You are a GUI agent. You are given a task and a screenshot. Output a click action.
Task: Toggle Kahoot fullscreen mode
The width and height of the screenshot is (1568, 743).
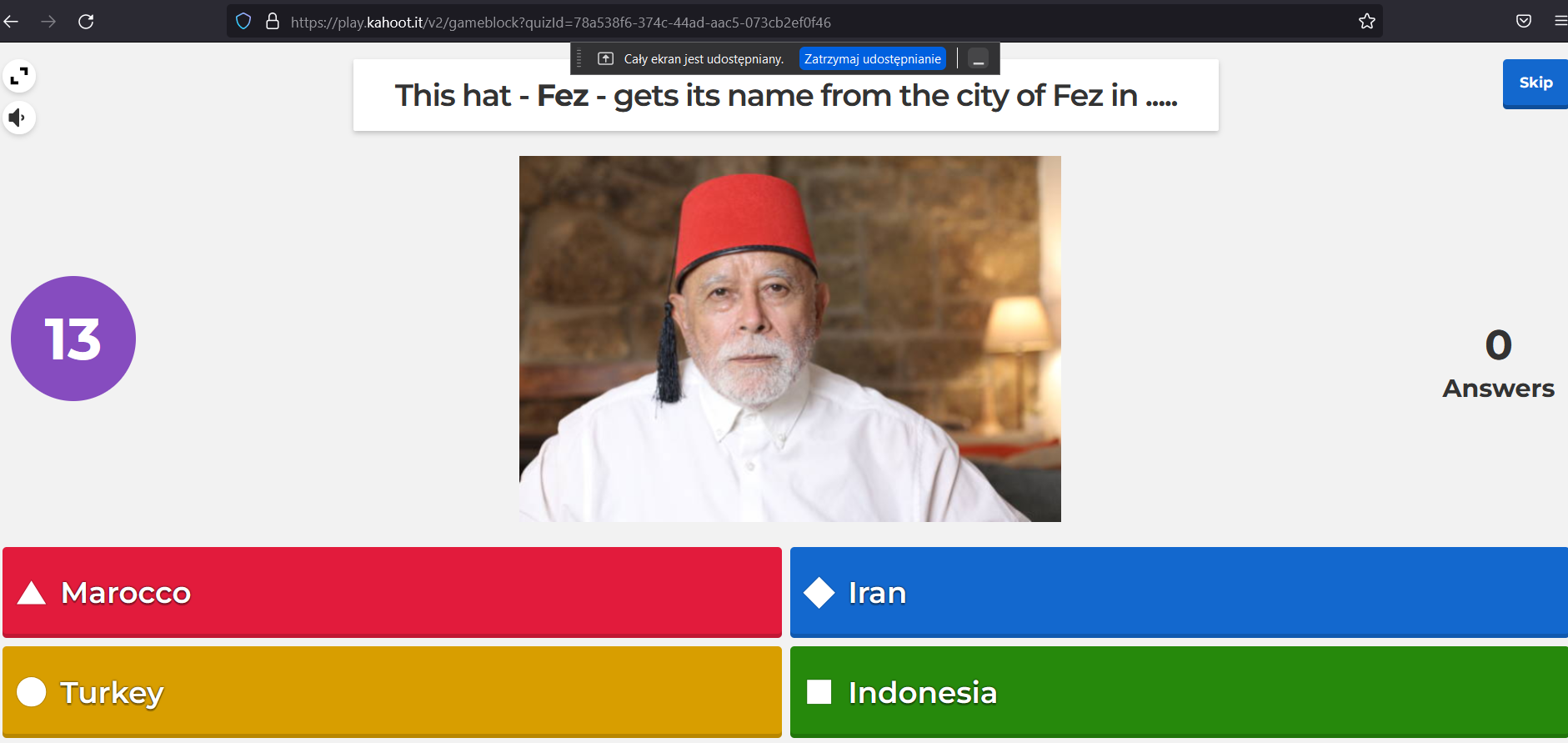tap(19, 77)
